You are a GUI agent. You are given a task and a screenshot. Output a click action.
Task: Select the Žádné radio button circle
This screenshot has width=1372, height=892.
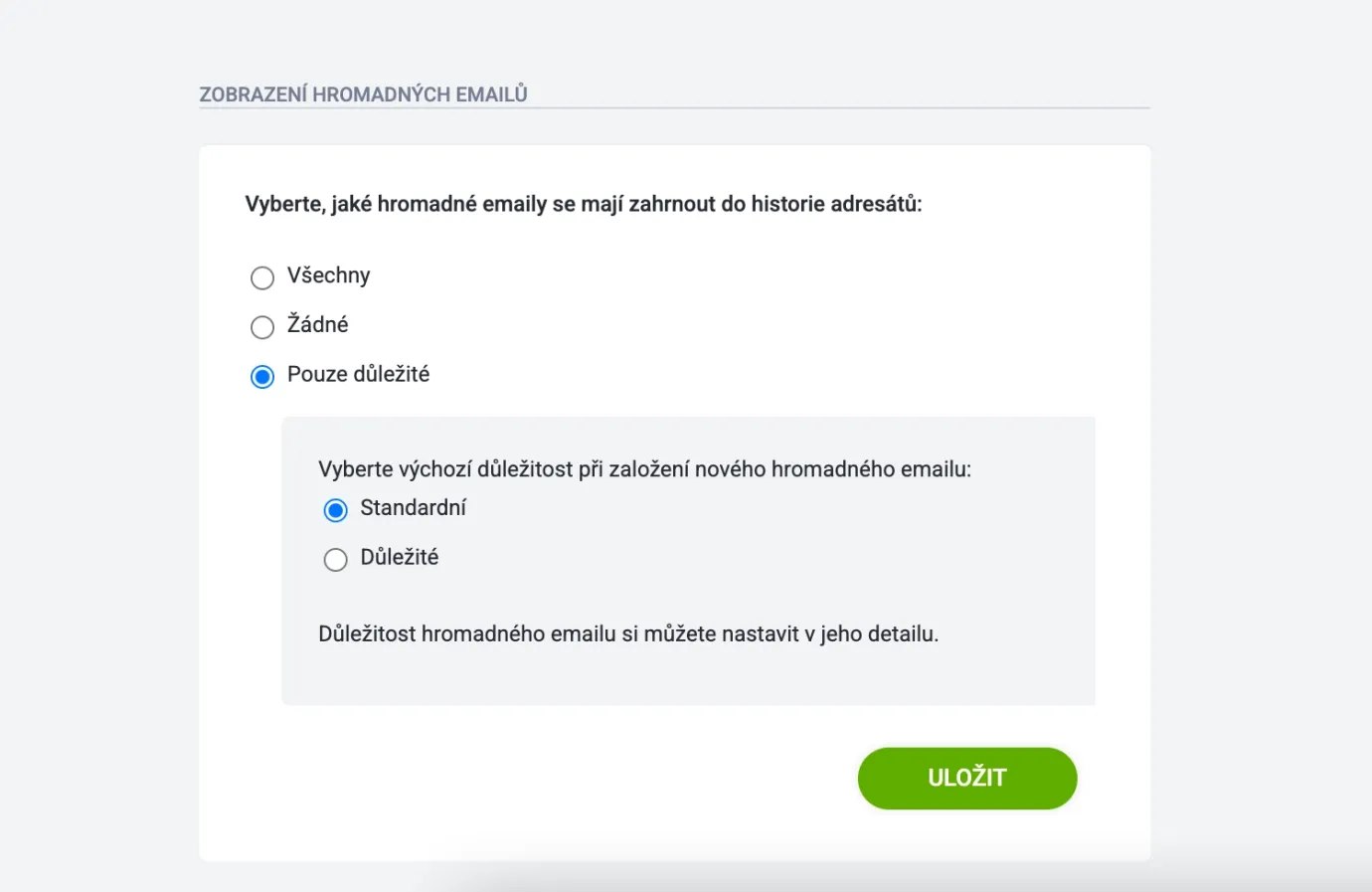coord(262,327)
